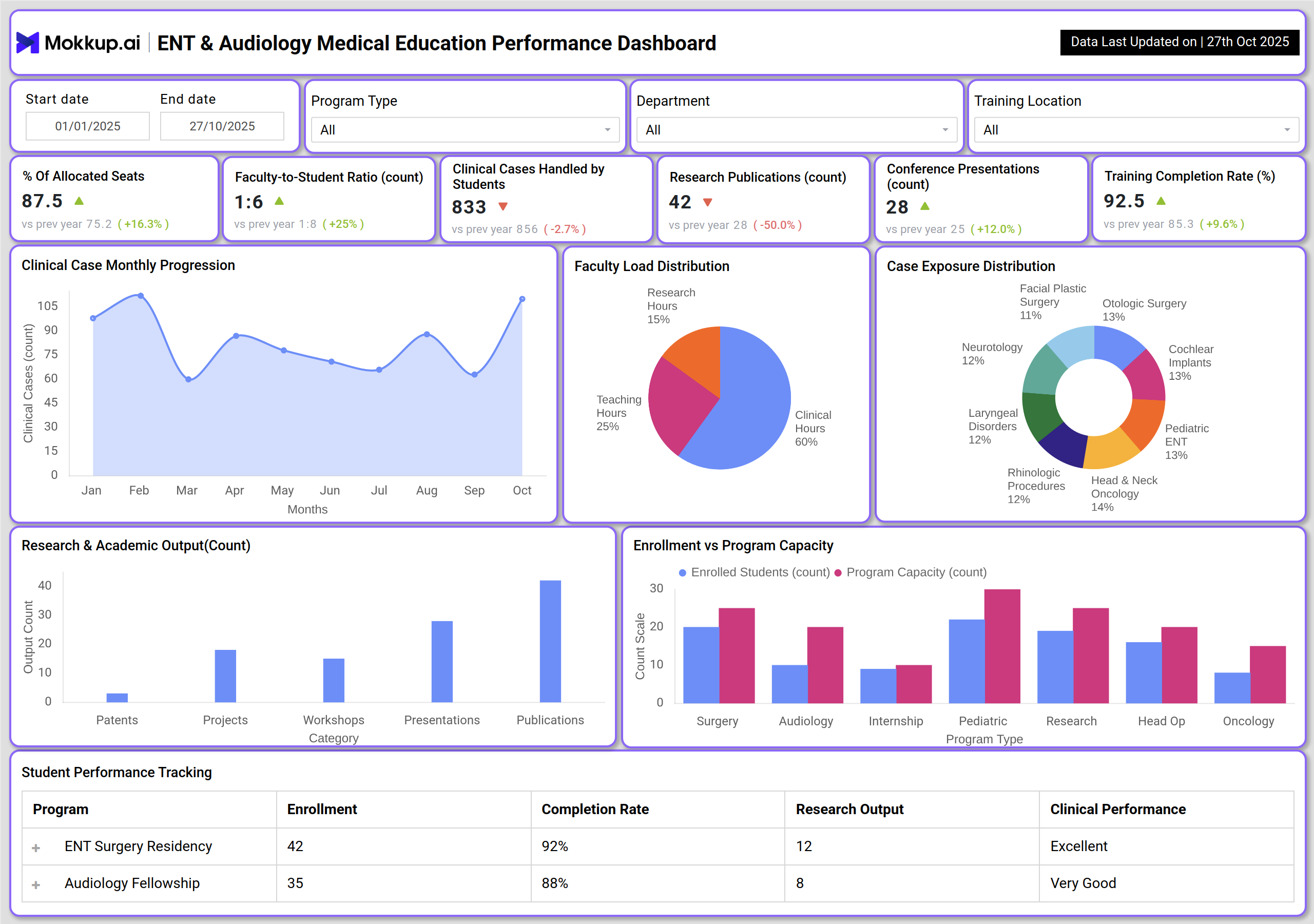The width and height of the screenshot is (1314, 924).
Task: Click the (-50.0%) change value
Action: [777, 225]
